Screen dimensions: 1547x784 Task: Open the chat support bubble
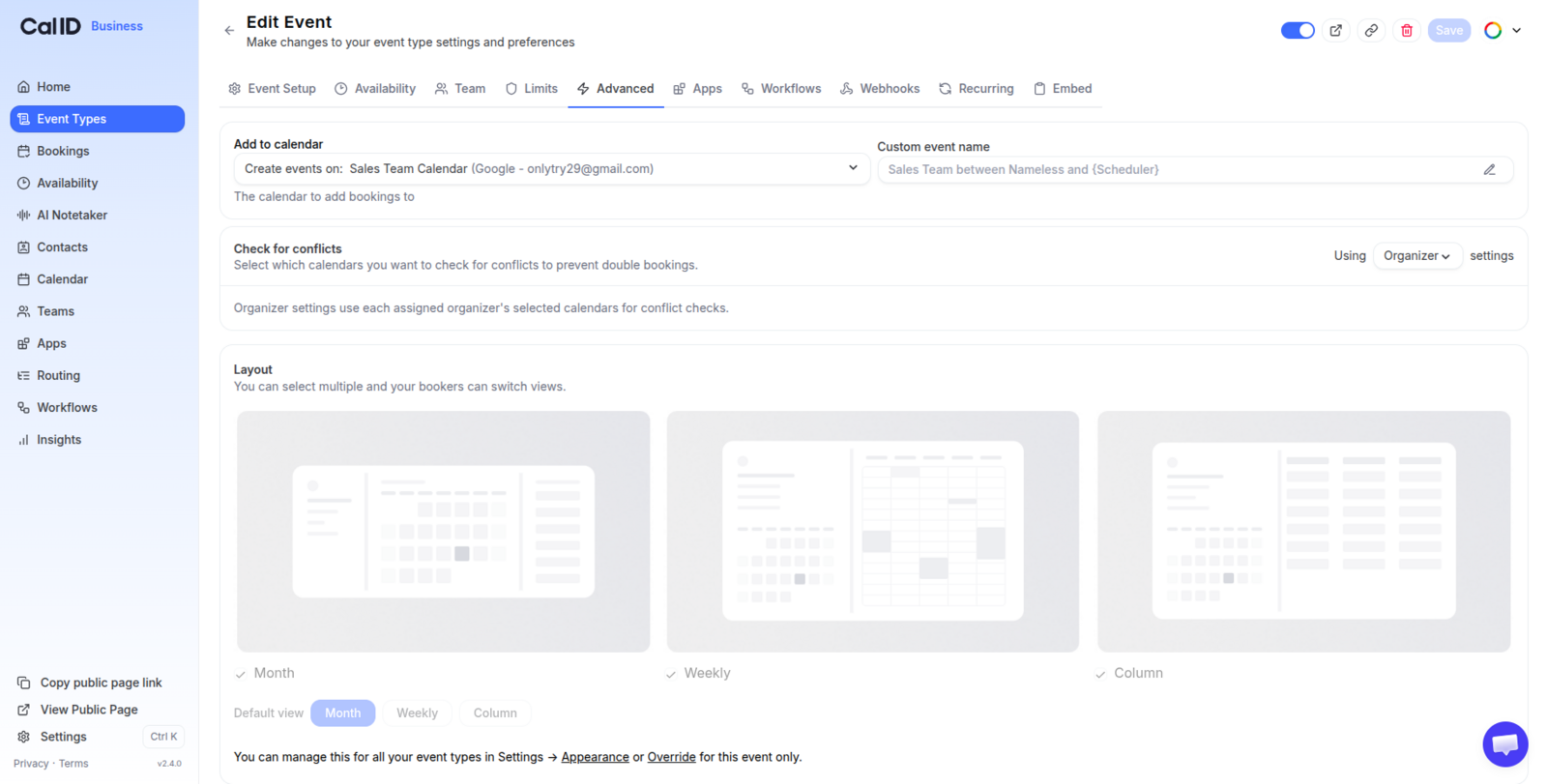click(x=1505, y=744)
